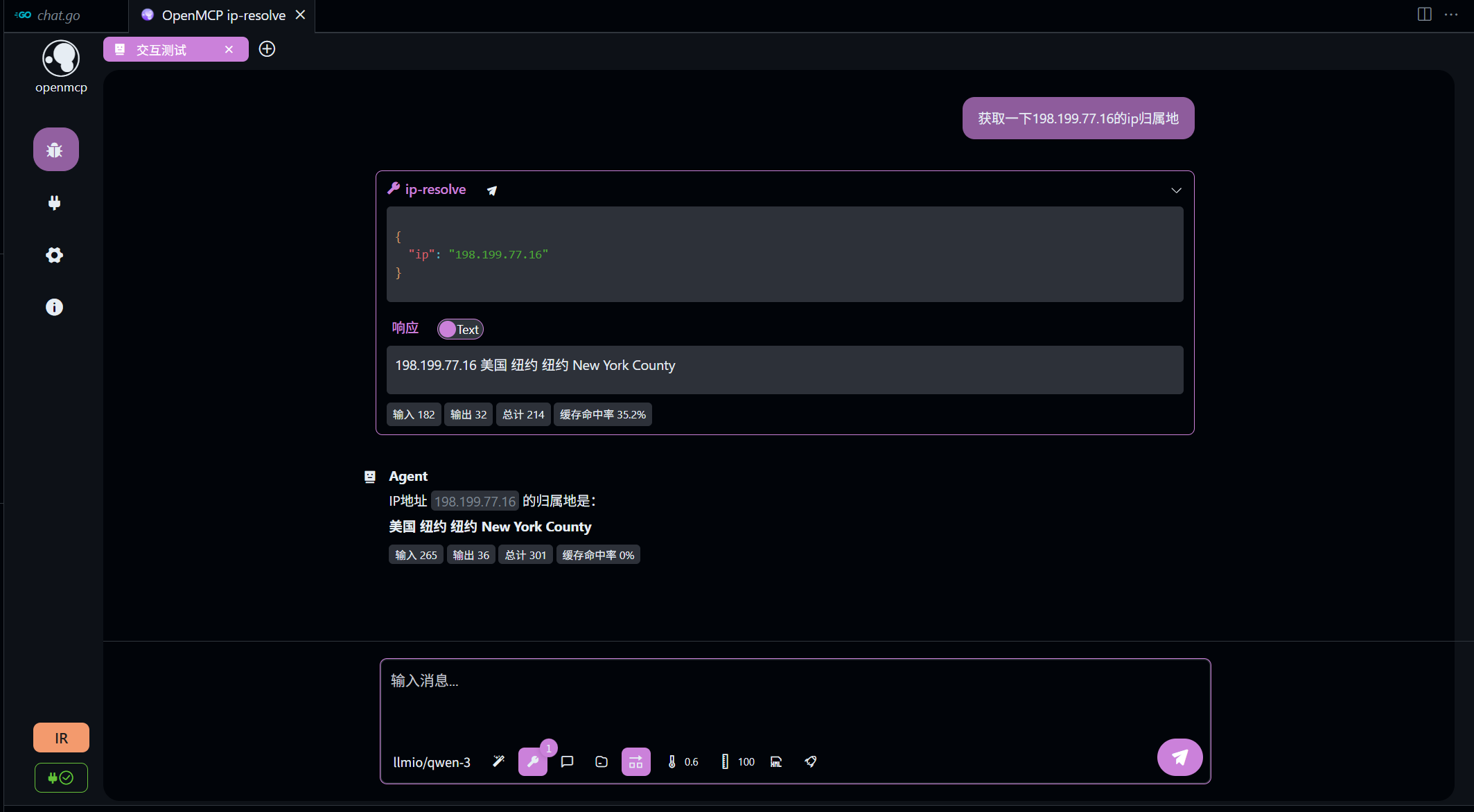This screenshot has width=1474, height=812.
Task: Click the send arrow beside ip-resolve title
Action: 491,190
